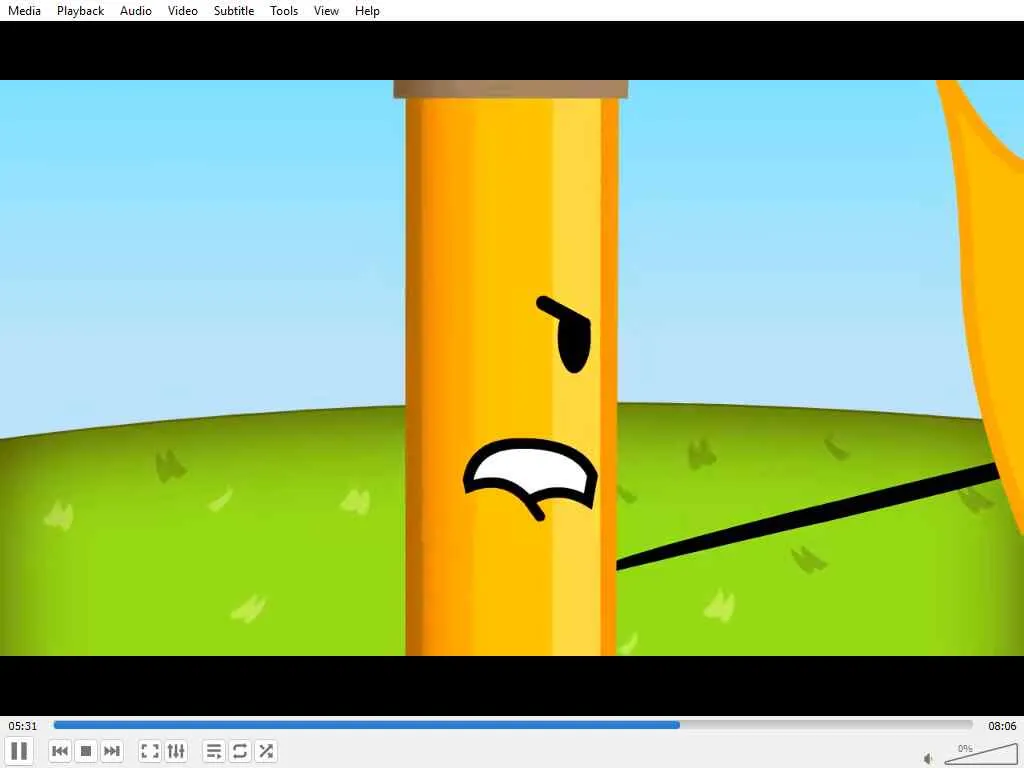Adjust the volume slider at 0%
Screen dimensions: 1024x768
[x=981, y=753]
